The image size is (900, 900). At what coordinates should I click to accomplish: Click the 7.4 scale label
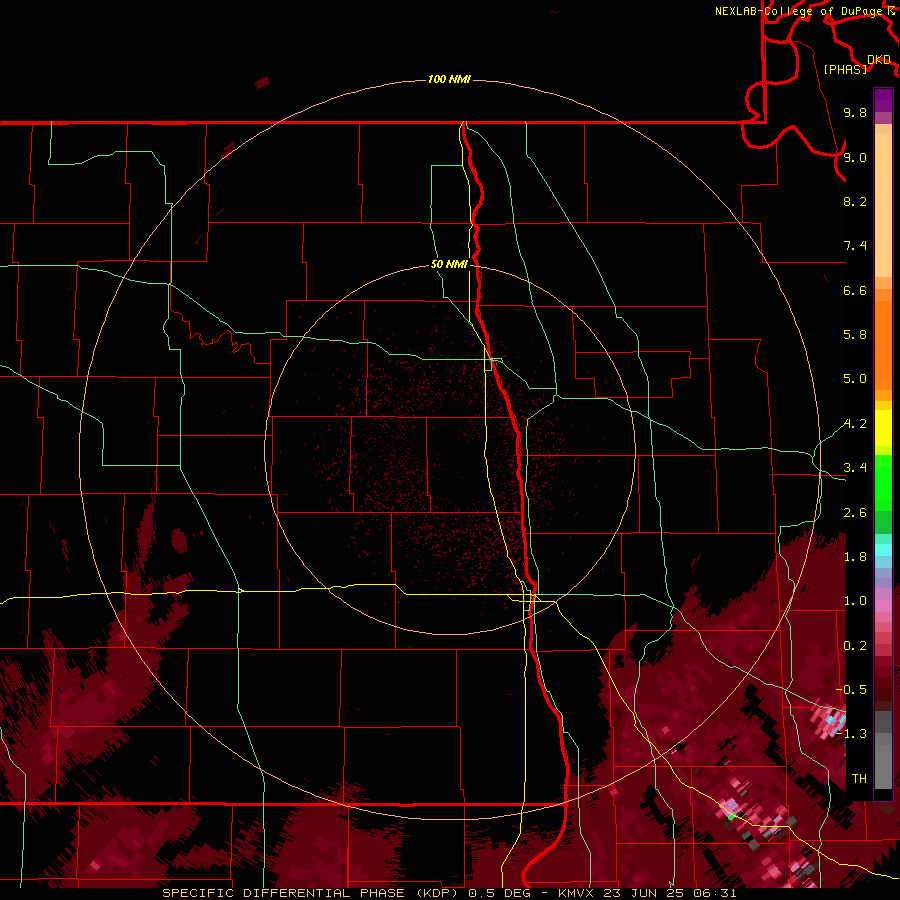[x=855, y=246]
